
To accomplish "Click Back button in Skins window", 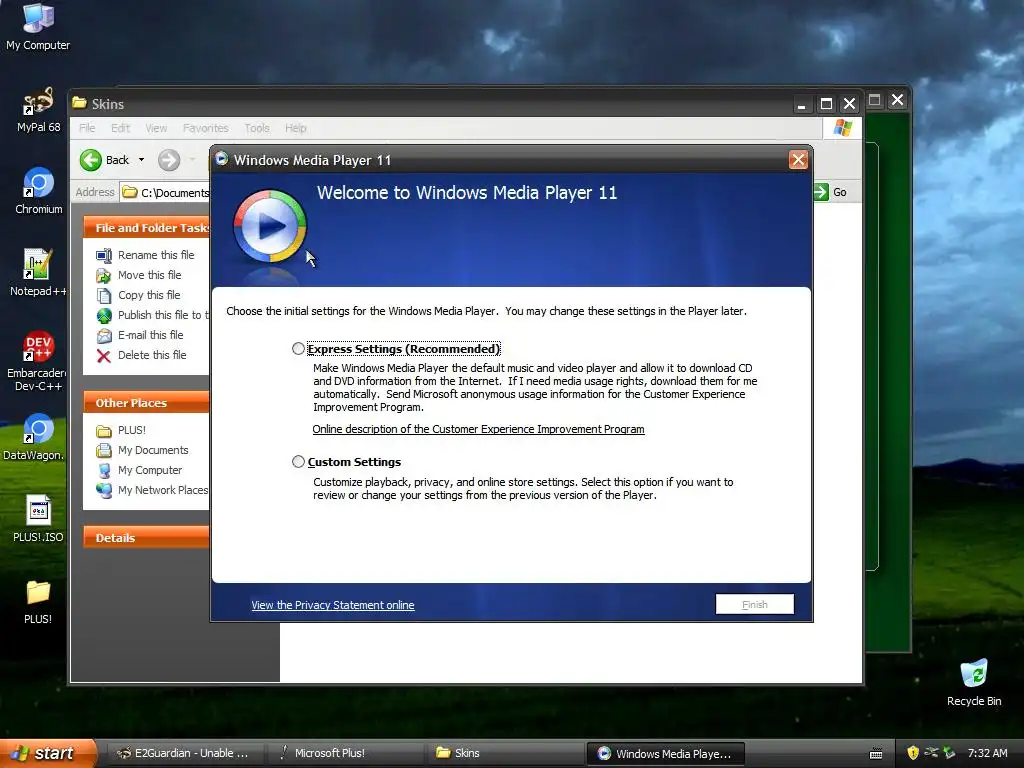I will 104,160.
